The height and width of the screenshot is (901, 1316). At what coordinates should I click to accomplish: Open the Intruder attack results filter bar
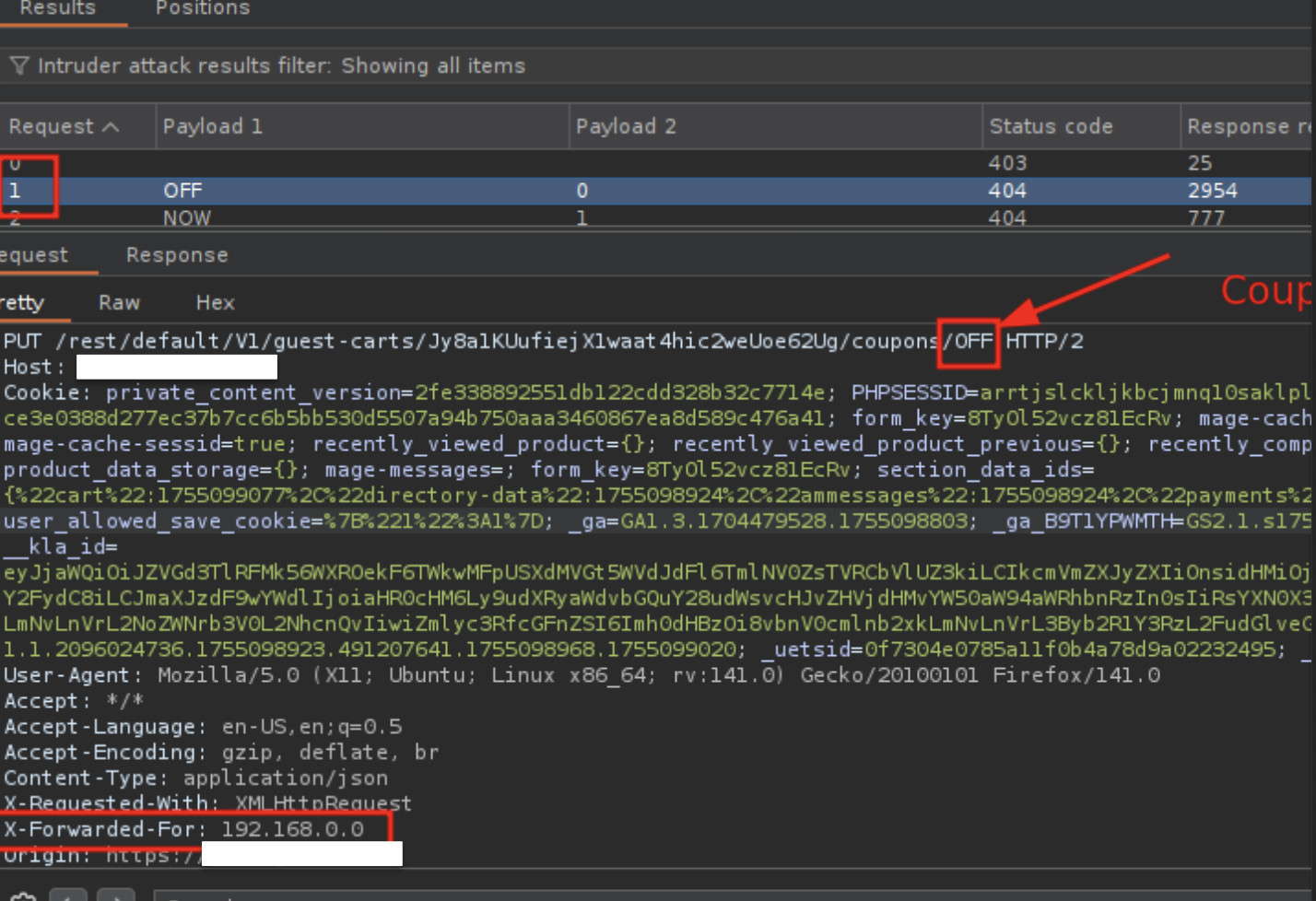click(x=281, y=65)
